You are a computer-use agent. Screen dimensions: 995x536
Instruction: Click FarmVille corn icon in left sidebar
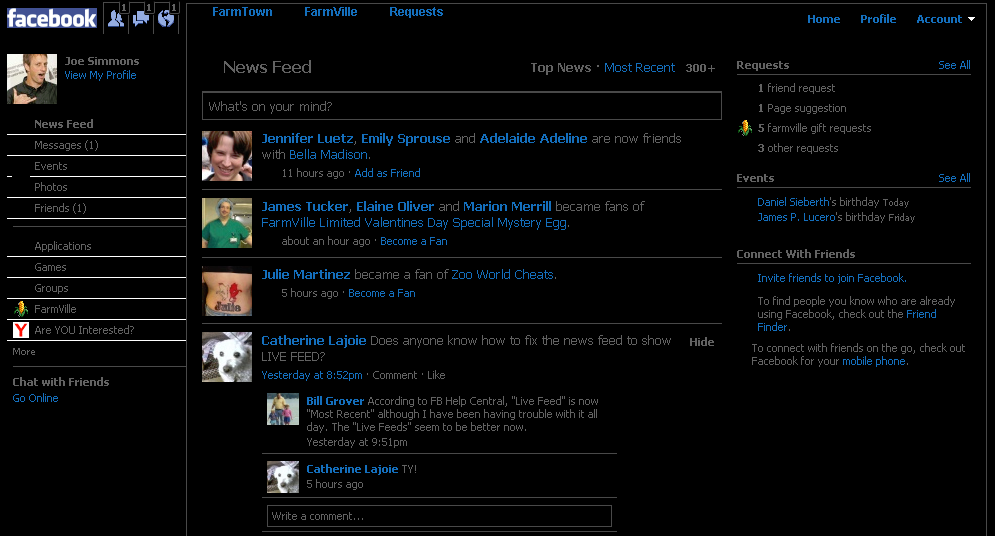coord(21,309)
